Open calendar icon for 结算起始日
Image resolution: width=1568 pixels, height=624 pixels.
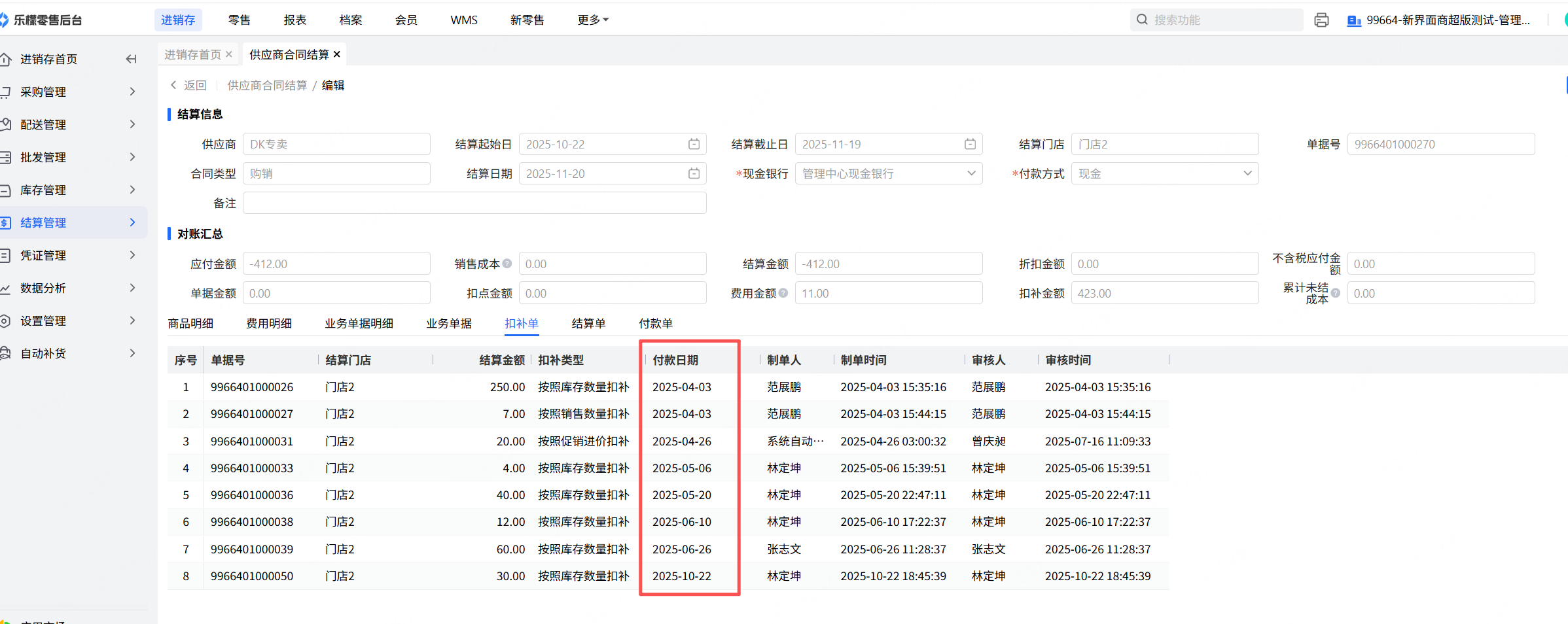point(694,145)
